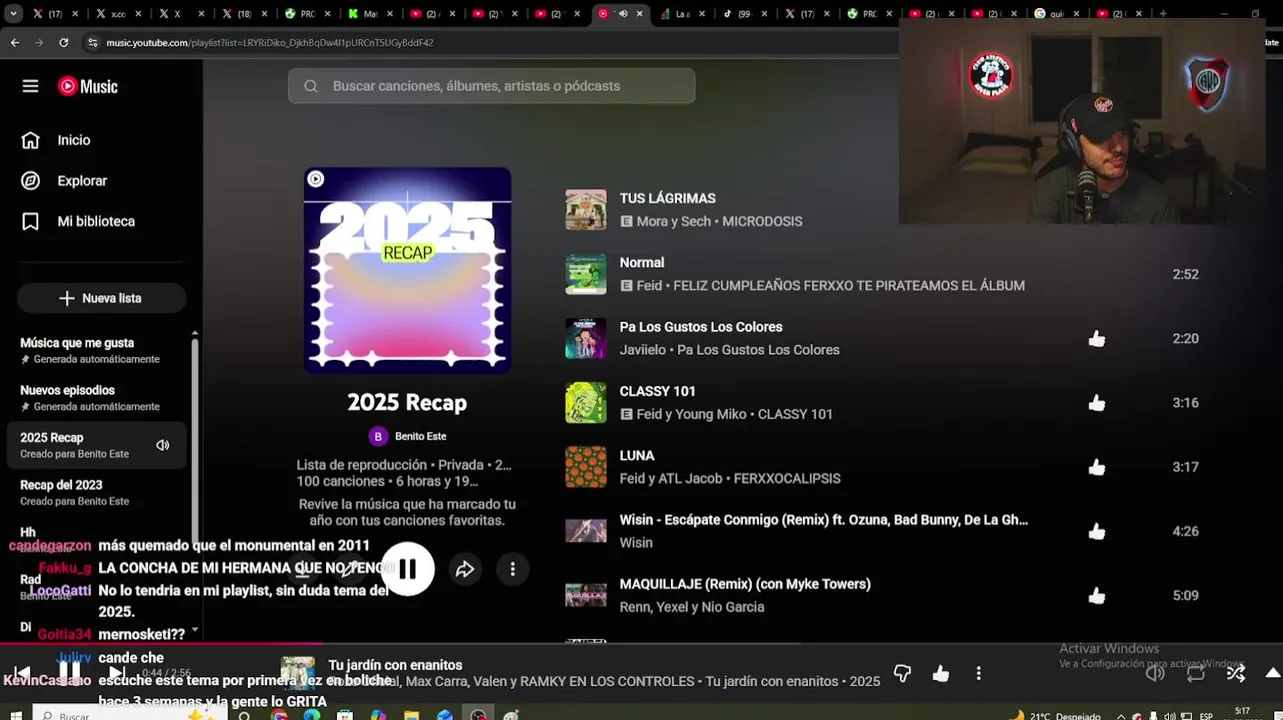Click the 2025 Recap cover art
Viewport: 1283px width, 720px height.
407,270
